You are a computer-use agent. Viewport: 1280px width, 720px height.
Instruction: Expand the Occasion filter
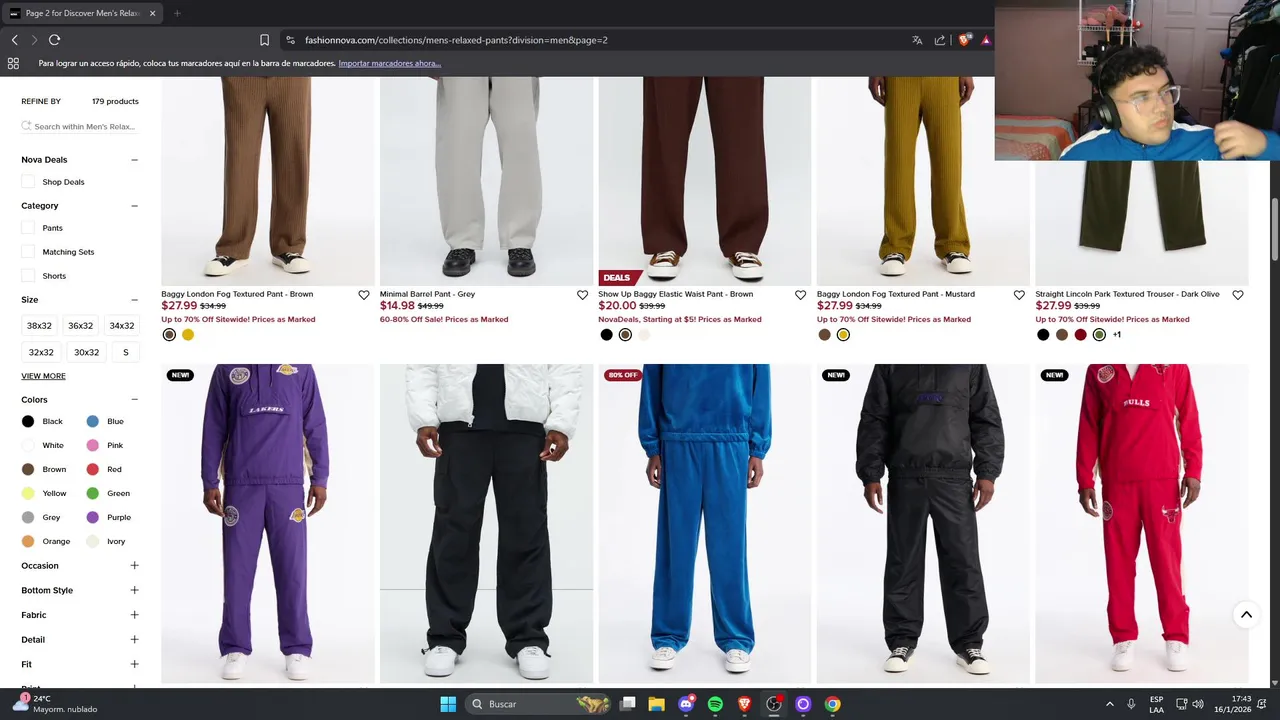pos(134,566)
